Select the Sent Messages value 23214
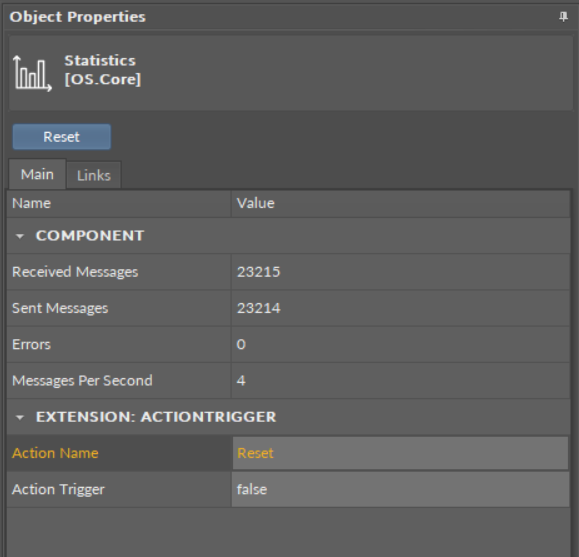579x557 pixels. pos(258,308)
